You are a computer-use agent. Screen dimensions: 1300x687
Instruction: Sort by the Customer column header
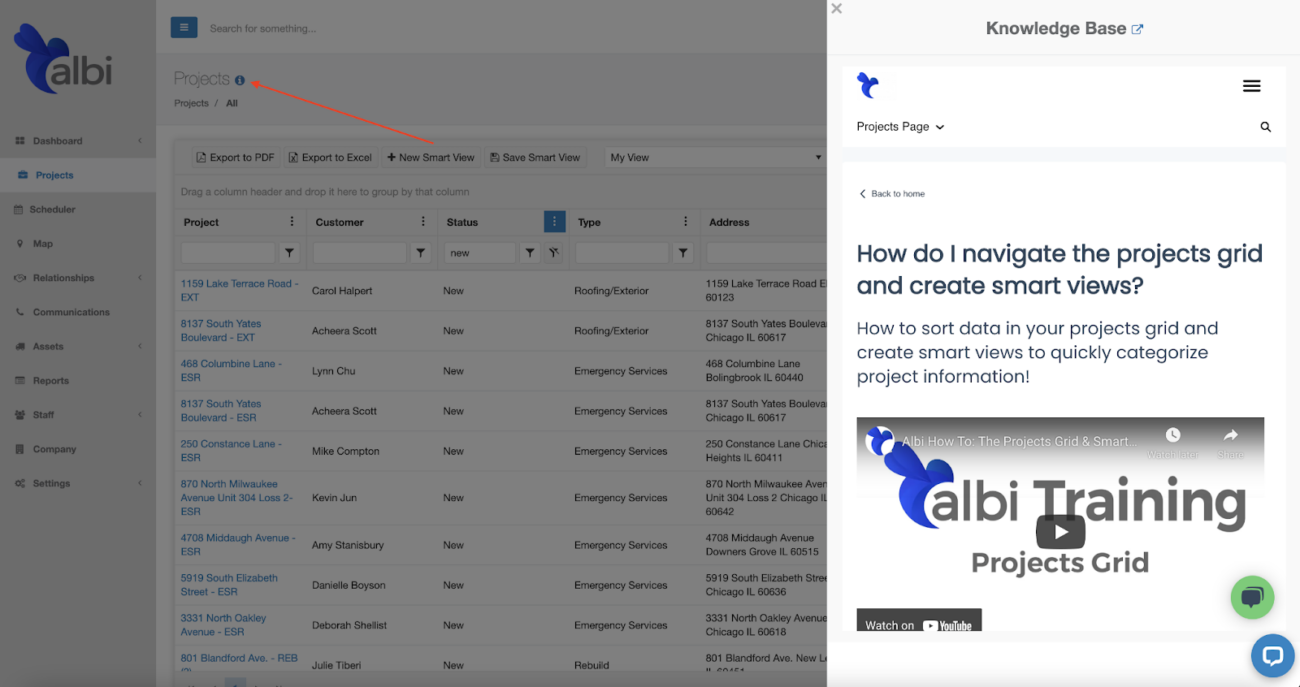(x=340, y=222)
